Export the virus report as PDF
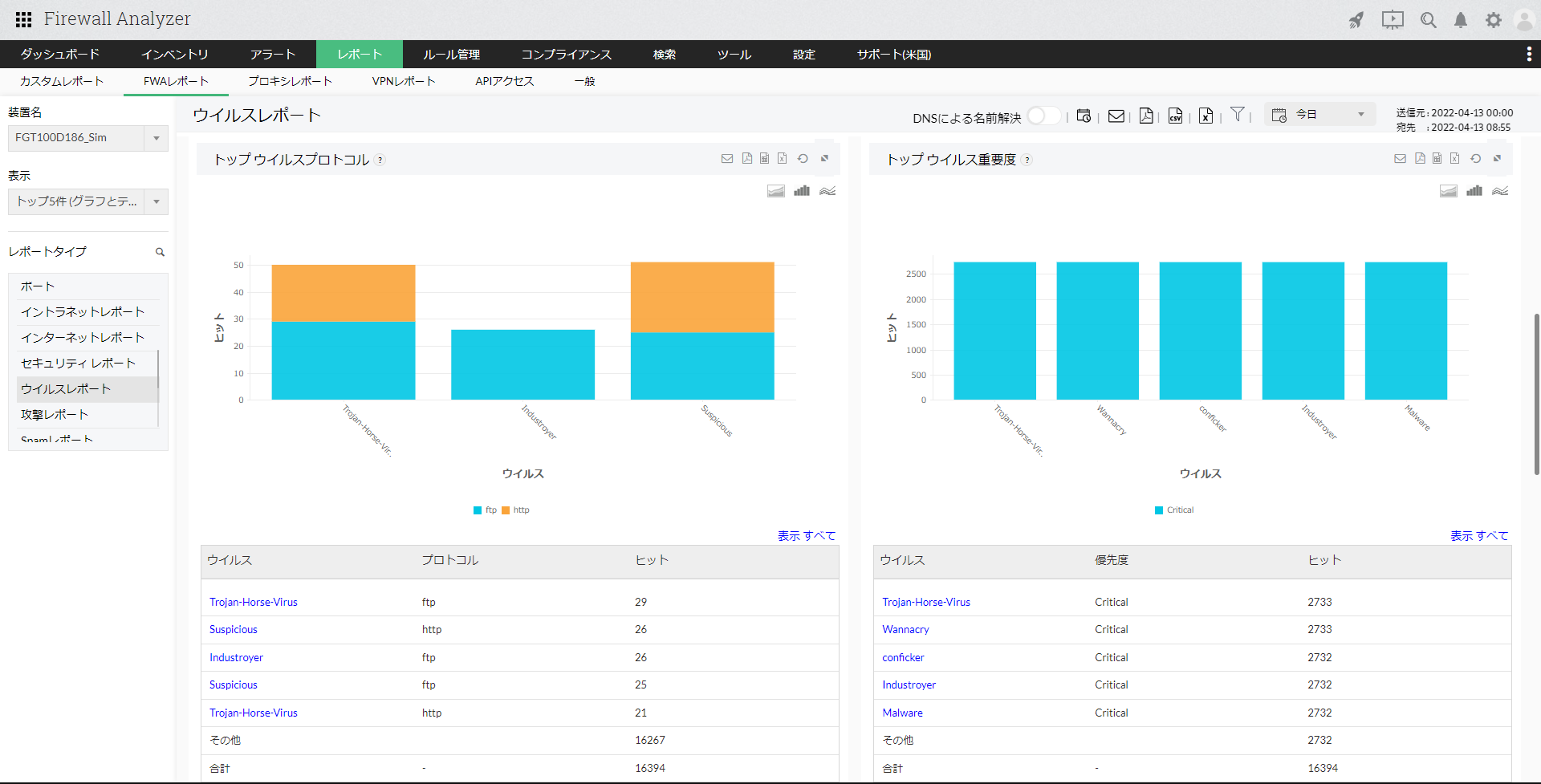Screen dimensions: 1541x784 [x=1146, y=116]
